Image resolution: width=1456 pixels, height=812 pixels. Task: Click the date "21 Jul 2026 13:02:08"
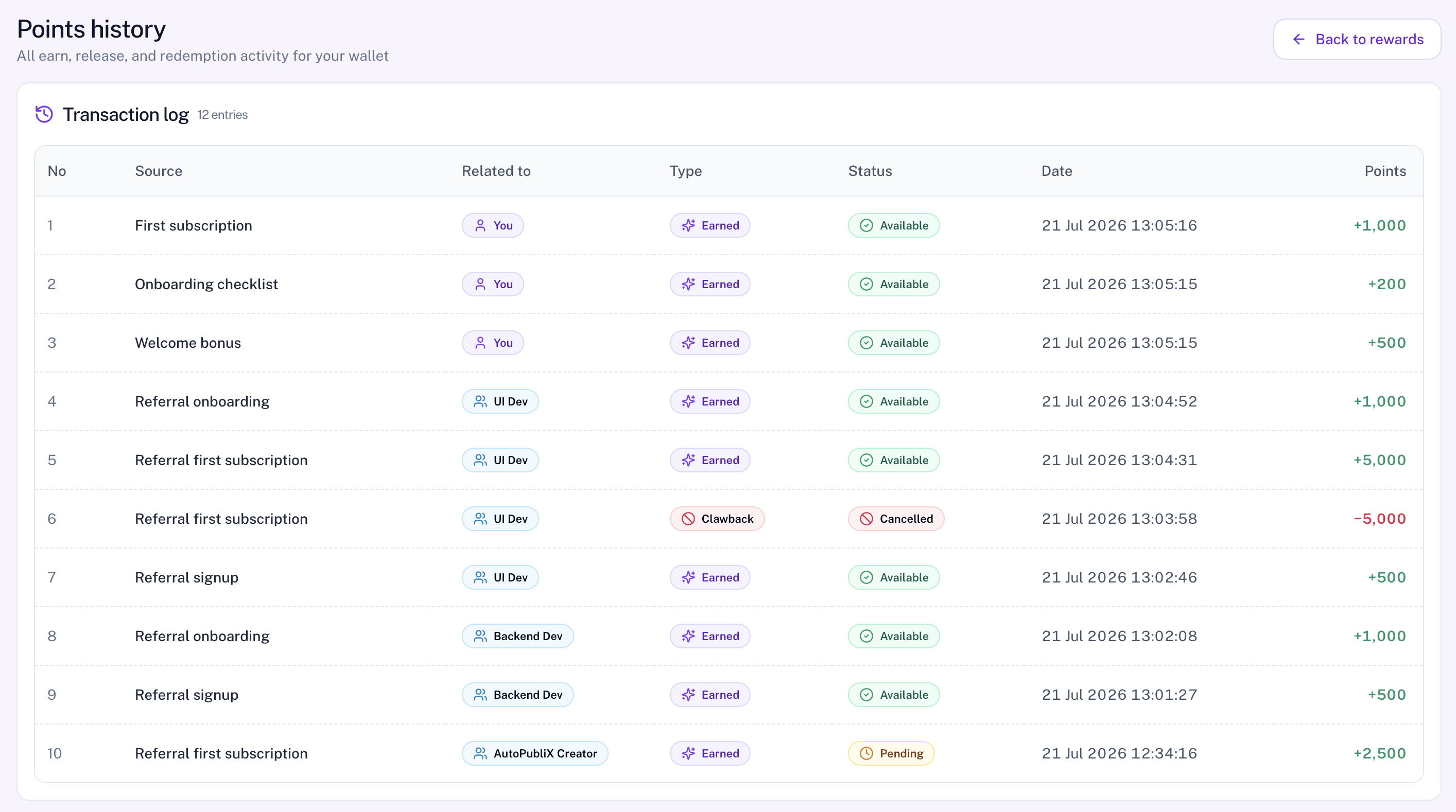coord(1119,636)
